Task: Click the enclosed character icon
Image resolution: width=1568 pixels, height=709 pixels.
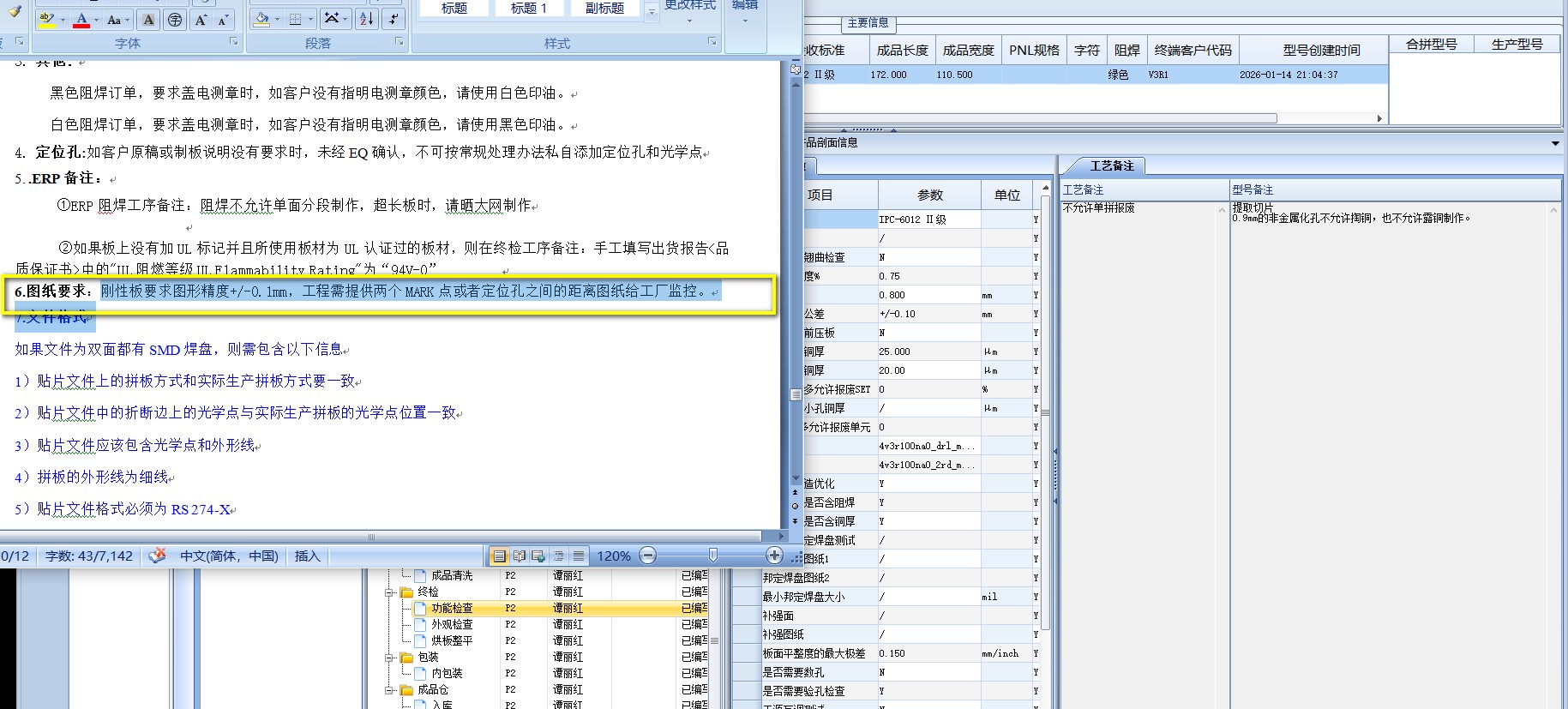Action: point(175,20)
